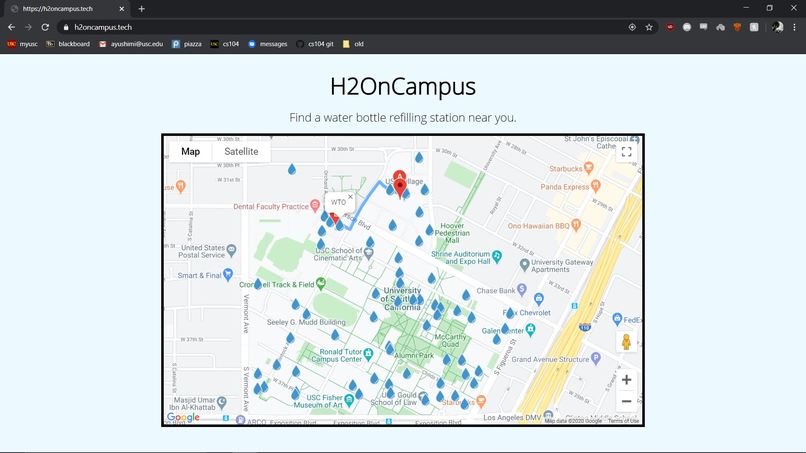Open the old bookmarks folder
806x453 pixels.
point(353,44)
